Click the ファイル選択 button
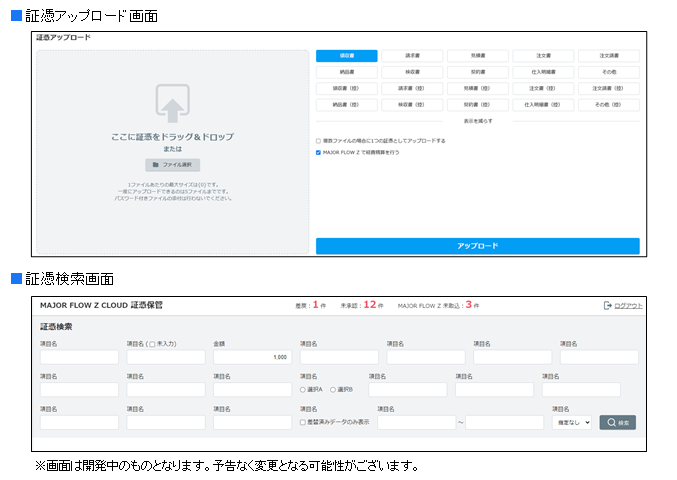The width and height of the screenshot is (677, 480). point(172,165)
